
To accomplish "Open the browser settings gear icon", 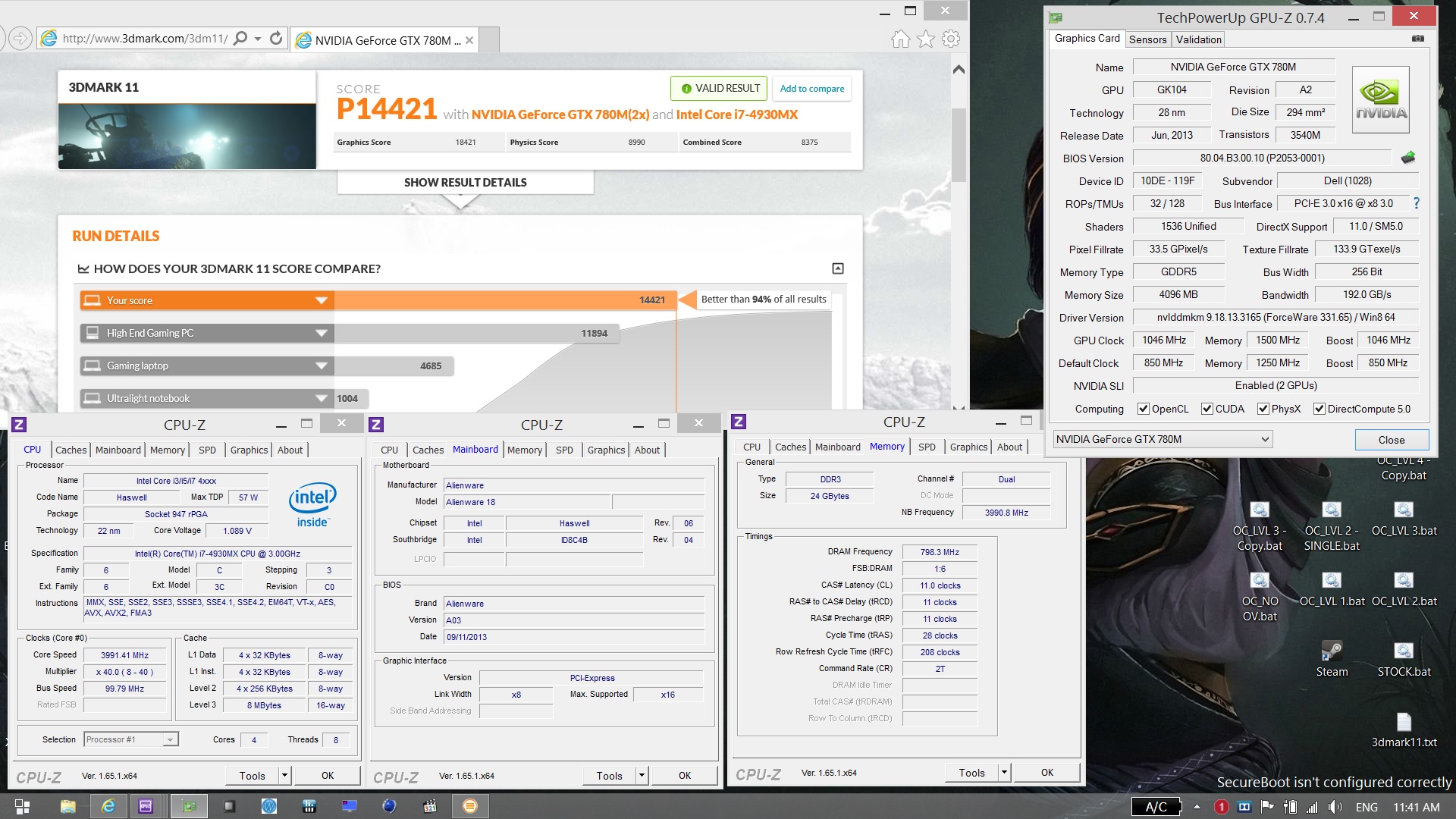I will pyautogui.click(x=951, y=39).
